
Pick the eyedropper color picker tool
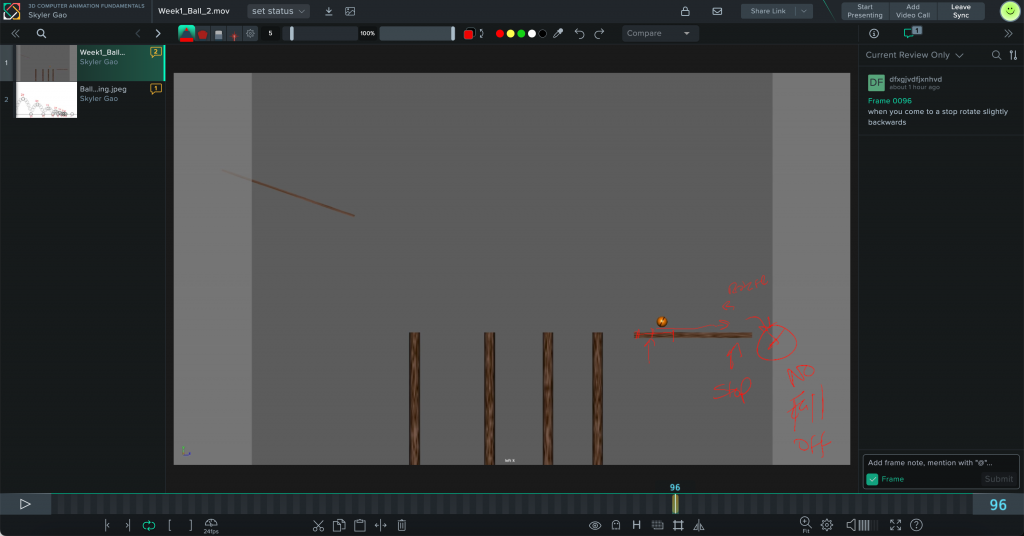coord(559,33)
